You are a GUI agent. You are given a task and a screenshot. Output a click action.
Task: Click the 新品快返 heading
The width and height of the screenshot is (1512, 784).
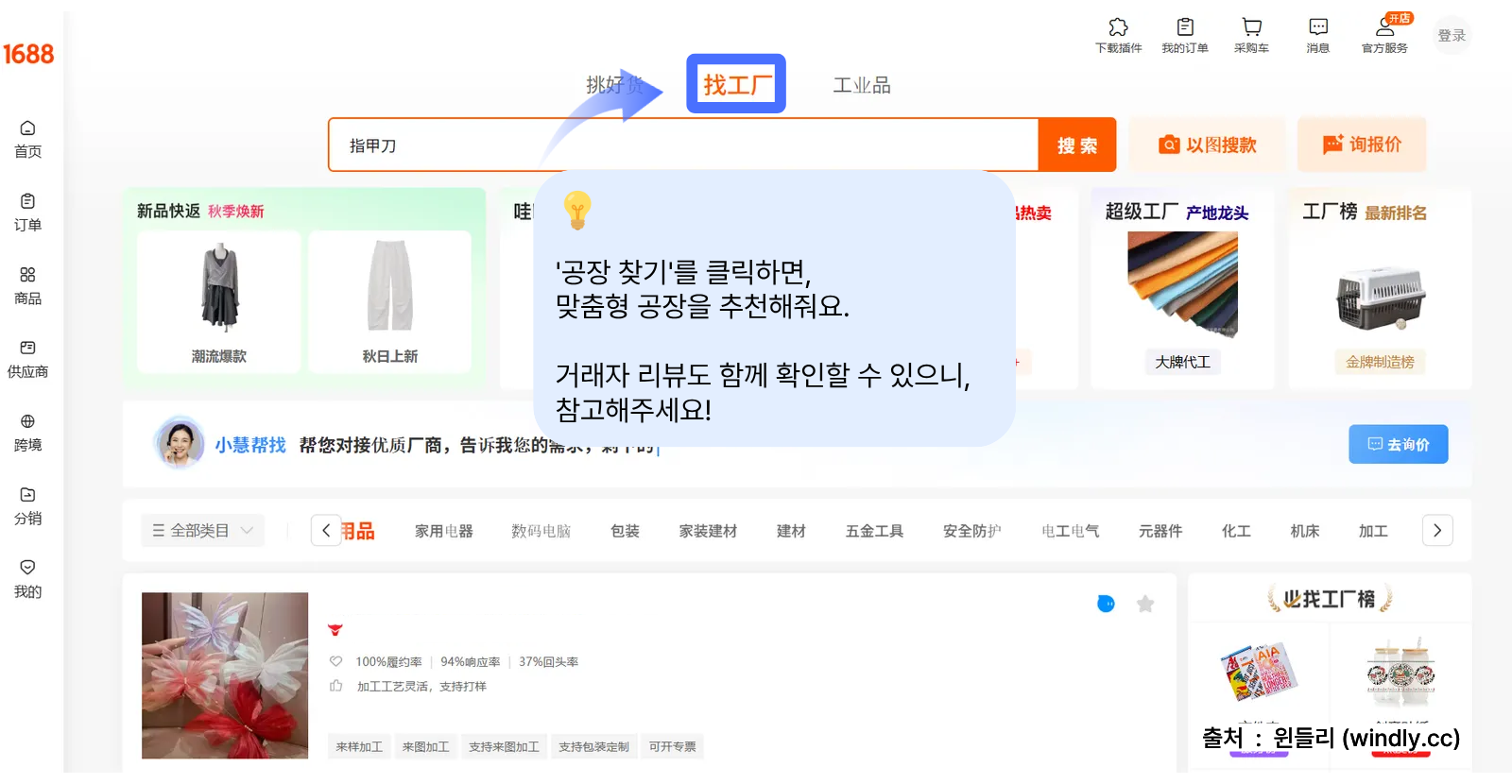(x=168, y=211)
